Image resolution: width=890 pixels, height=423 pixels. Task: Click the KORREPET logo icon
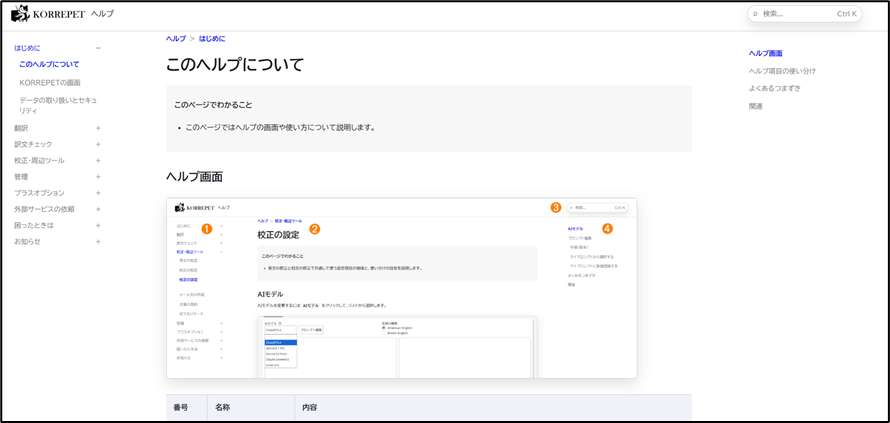[x=19, y=14]
